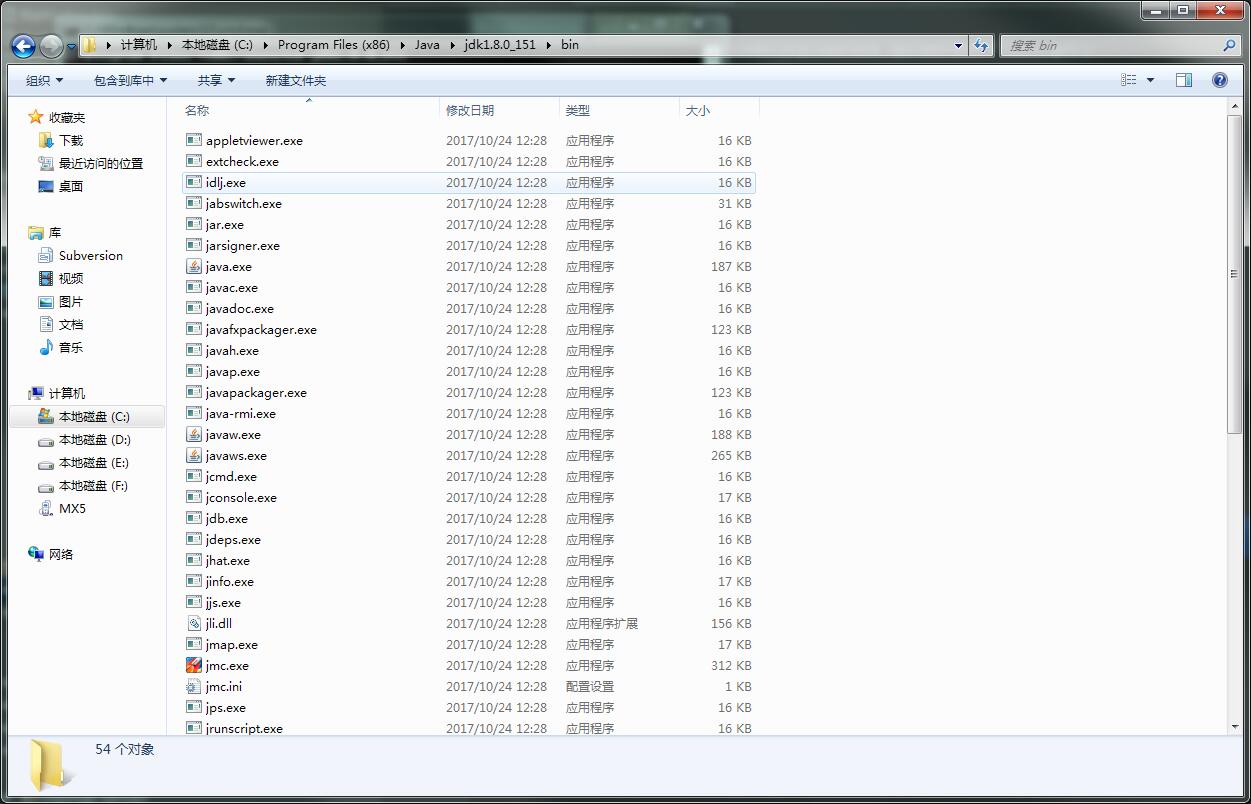
Task: Click 新建文件夹 button
Action: (295, 80)
